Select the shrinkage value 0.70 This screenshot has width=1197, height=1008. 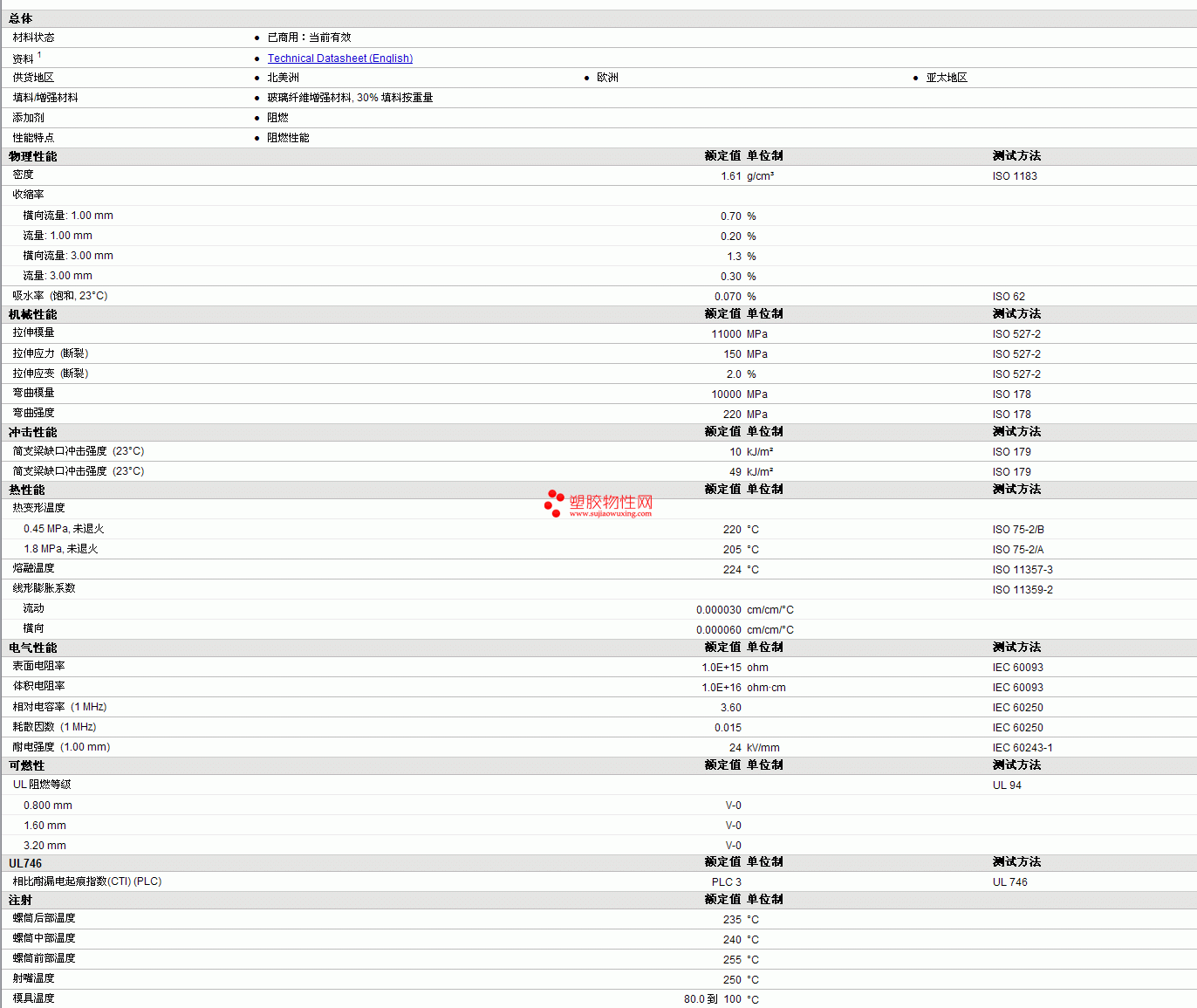[x=731, y=216]
